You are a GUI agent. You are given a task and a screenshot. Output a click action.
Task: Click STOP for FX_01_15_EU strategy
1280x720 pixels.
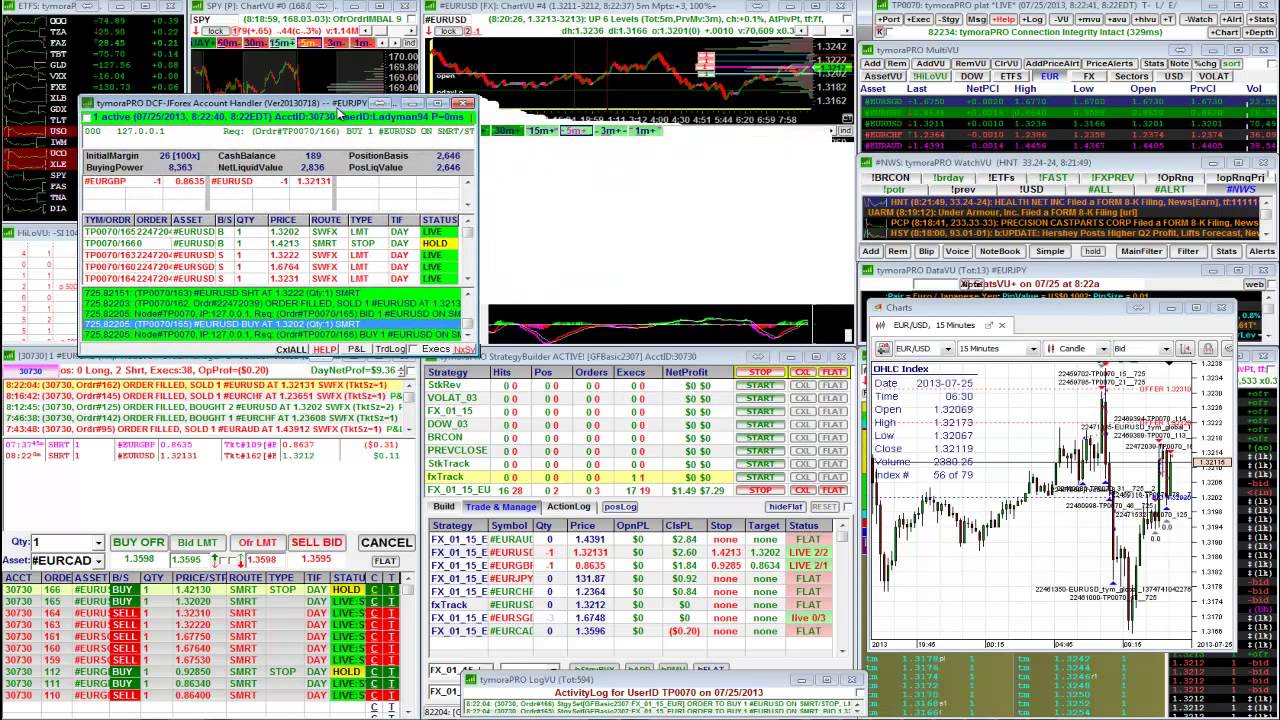760,490
